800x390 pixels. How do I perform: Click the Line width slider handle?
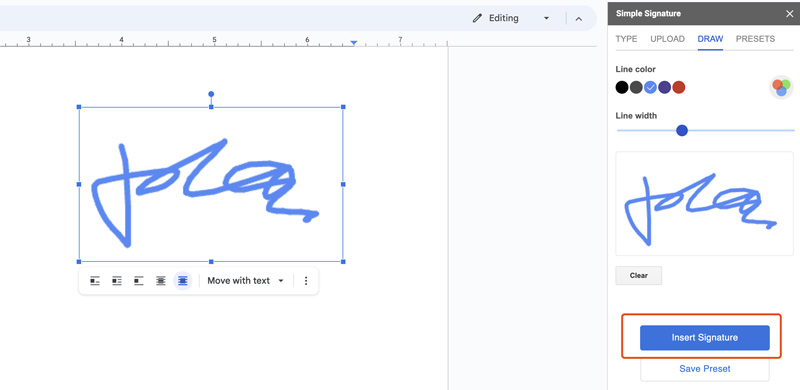pos(682,131)
